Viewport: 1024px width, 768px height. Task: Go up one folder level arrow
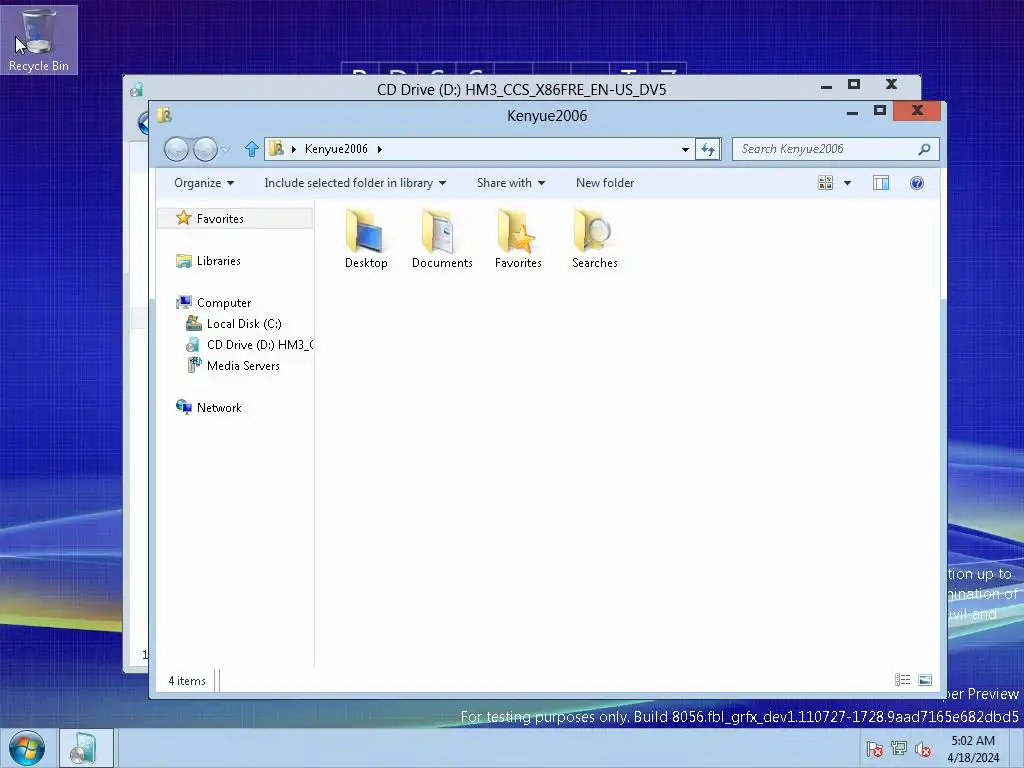click(251, 150)
